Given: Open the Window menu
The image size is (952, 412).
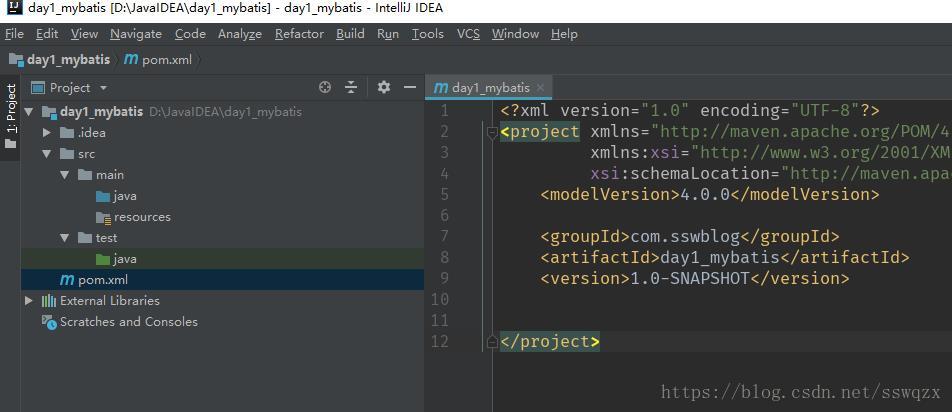Looking at the screenshot, I should point(515,34).
